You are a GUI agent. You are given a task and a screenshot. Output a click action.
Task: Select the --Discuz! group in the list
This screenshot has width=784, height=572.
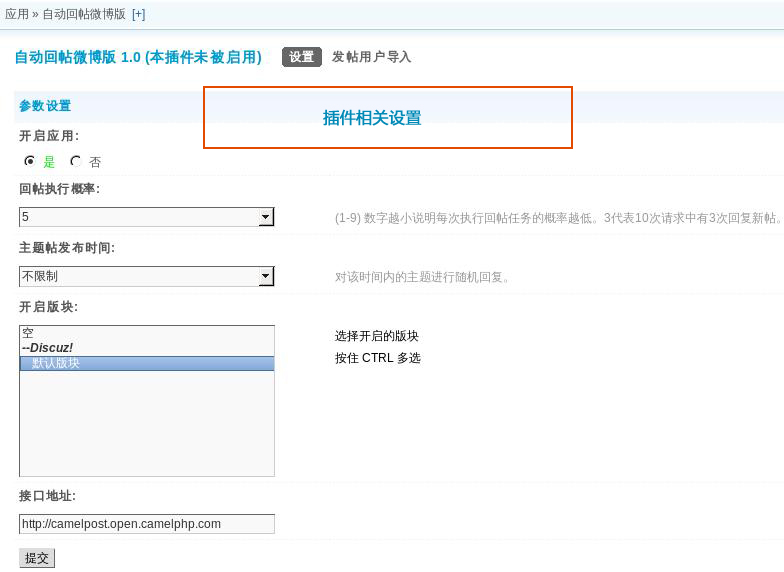[x=146, y=348]
